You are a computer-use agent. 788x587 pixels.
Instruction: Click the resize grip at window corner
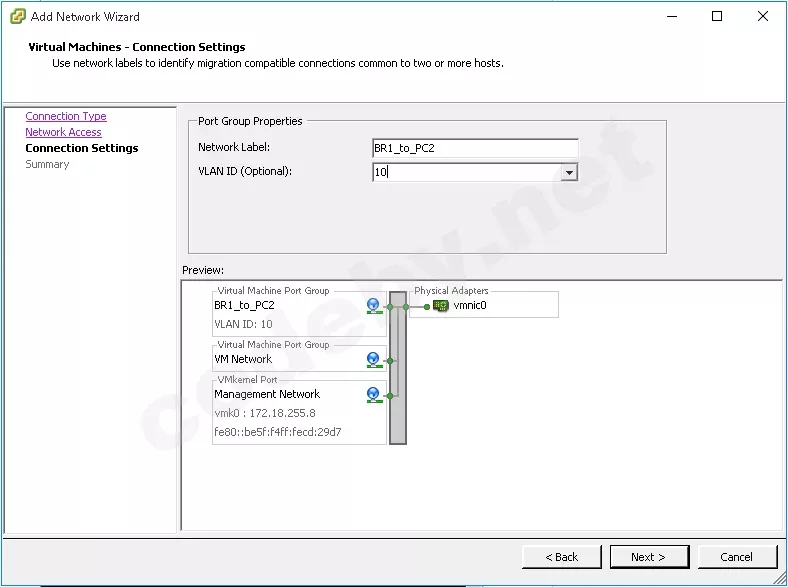click(x=780, y=579)
